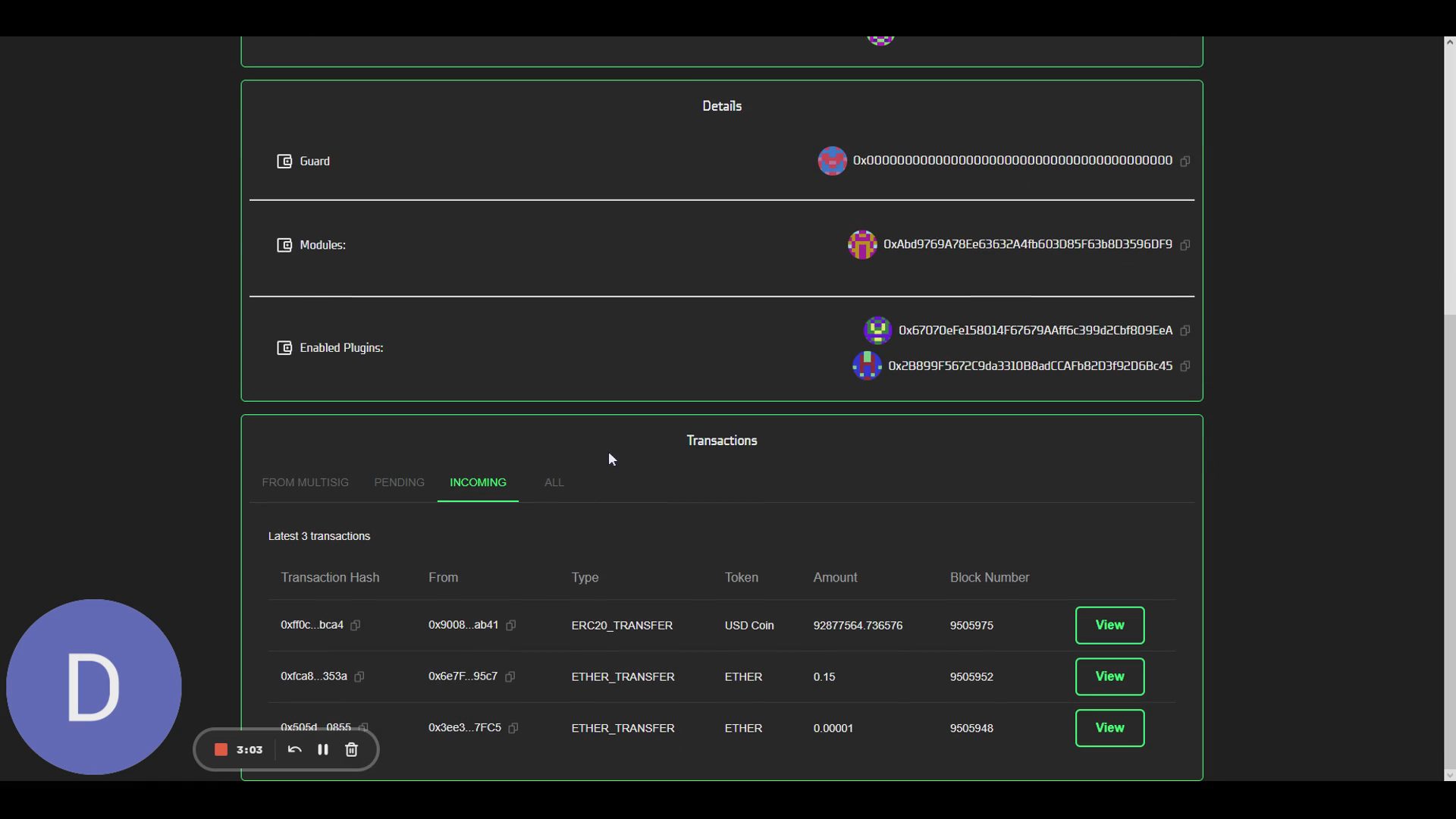1456x819 pixels.
Task: Delete the recording with trash icon
Action: [351, 749]
